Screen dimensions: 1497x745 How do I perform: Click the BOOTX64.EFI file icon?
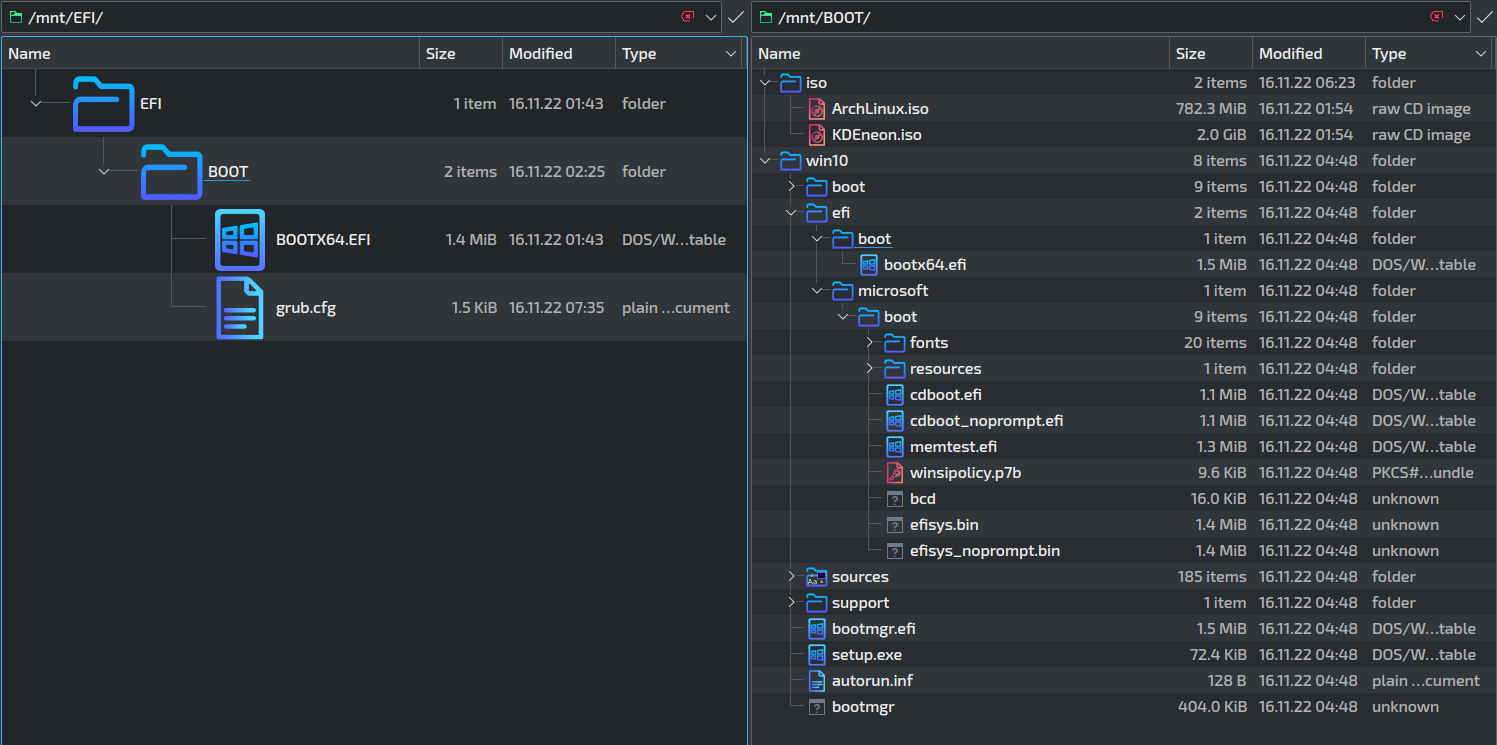[240, 240]
